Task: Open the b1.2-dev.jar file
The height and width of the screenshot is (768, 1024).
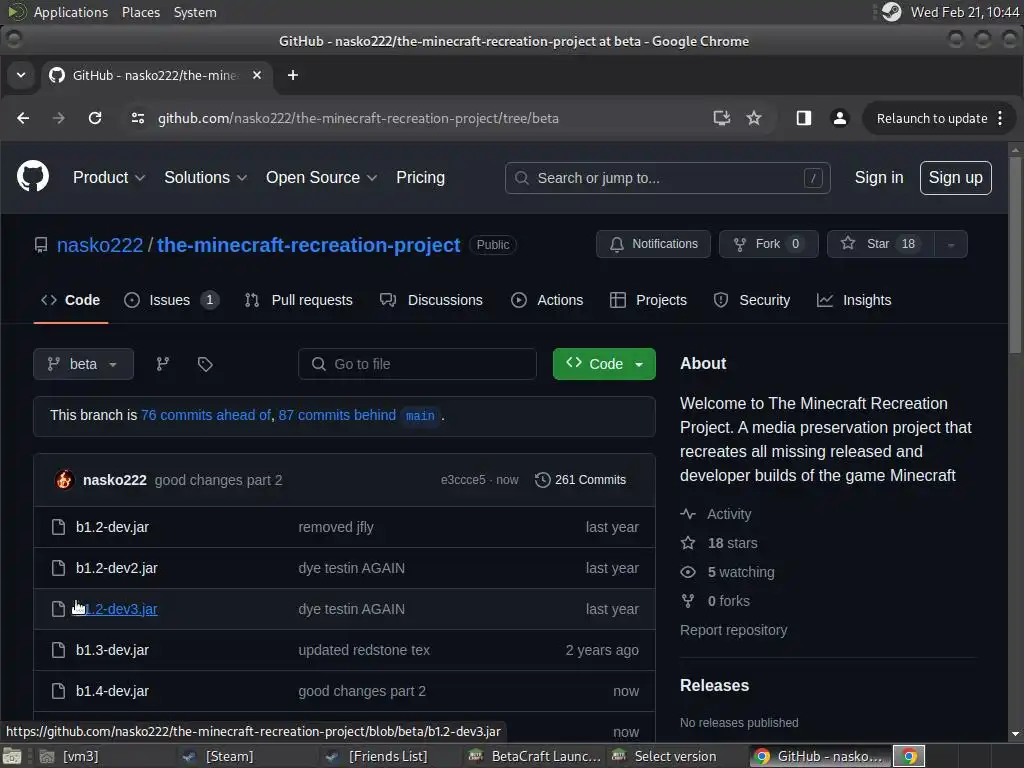Action: coord(112,527)
